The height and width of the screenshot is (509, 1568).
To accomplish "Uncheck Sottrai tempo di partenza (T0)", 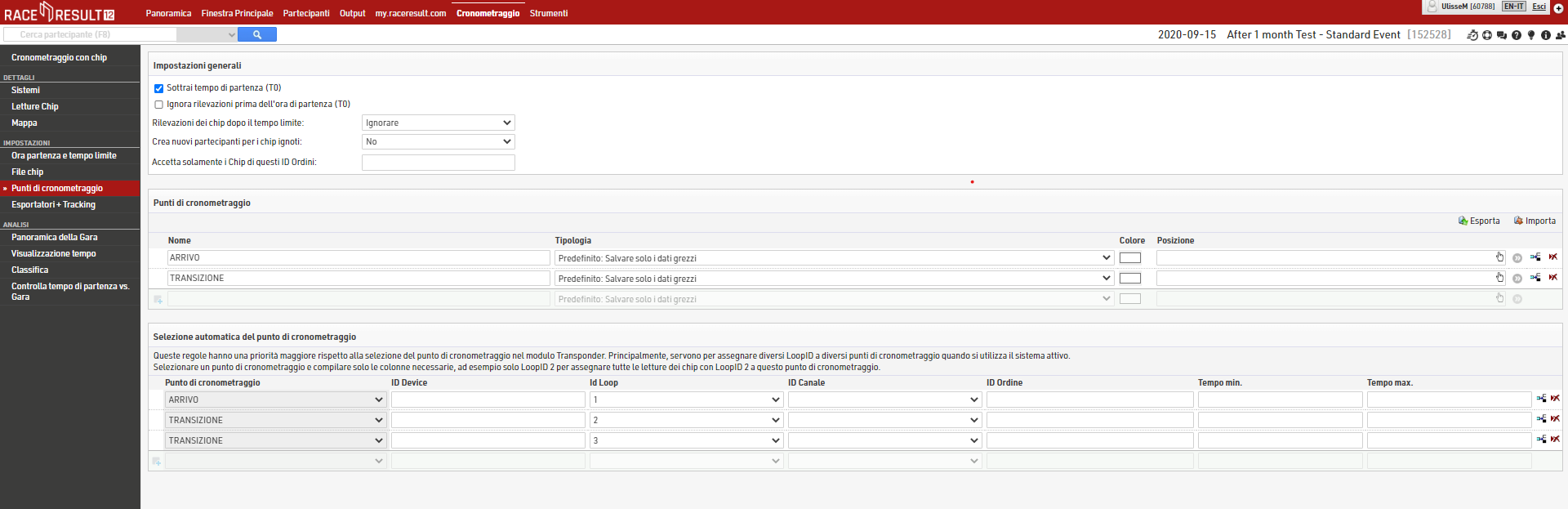I will pyautogui.click(x=158, y=88).
